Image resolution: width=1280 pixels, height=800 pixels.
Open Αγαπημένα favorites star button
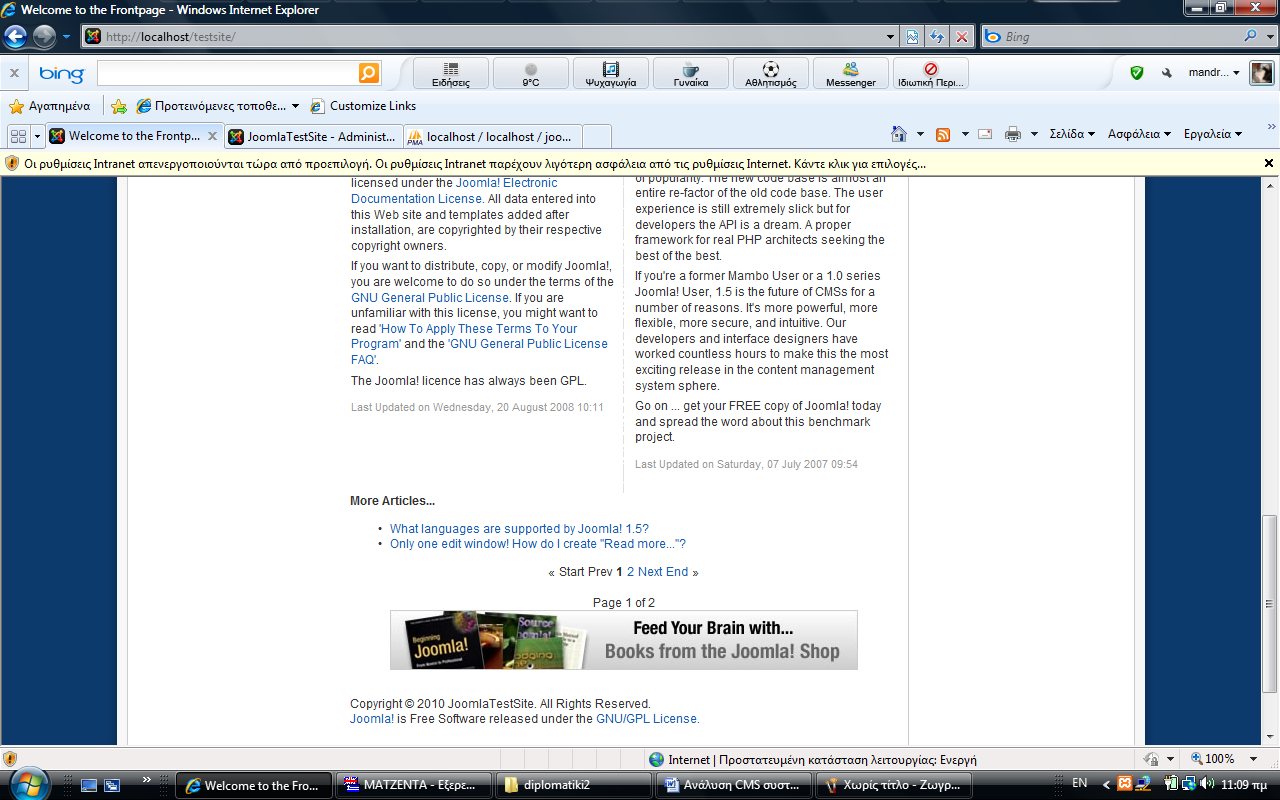click(49, 106)
